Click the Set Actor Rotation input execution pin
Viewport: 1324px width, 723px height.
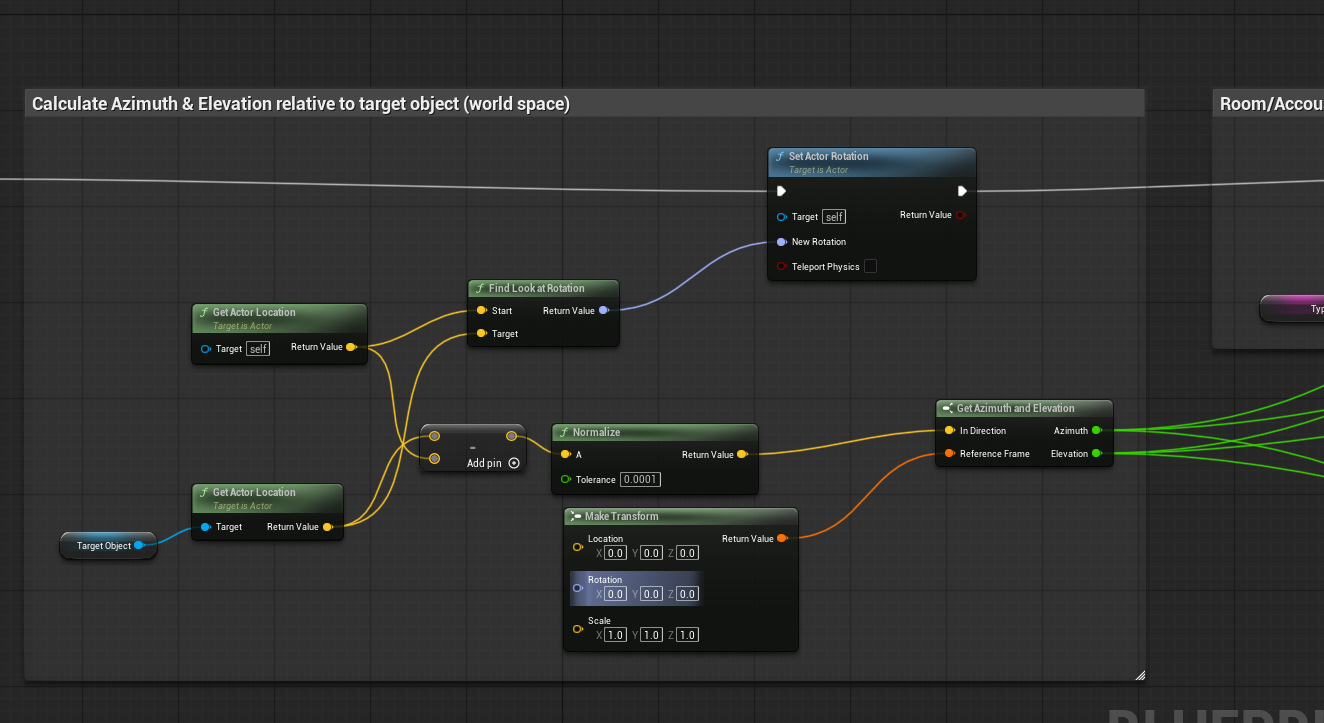tap(781, 191)
